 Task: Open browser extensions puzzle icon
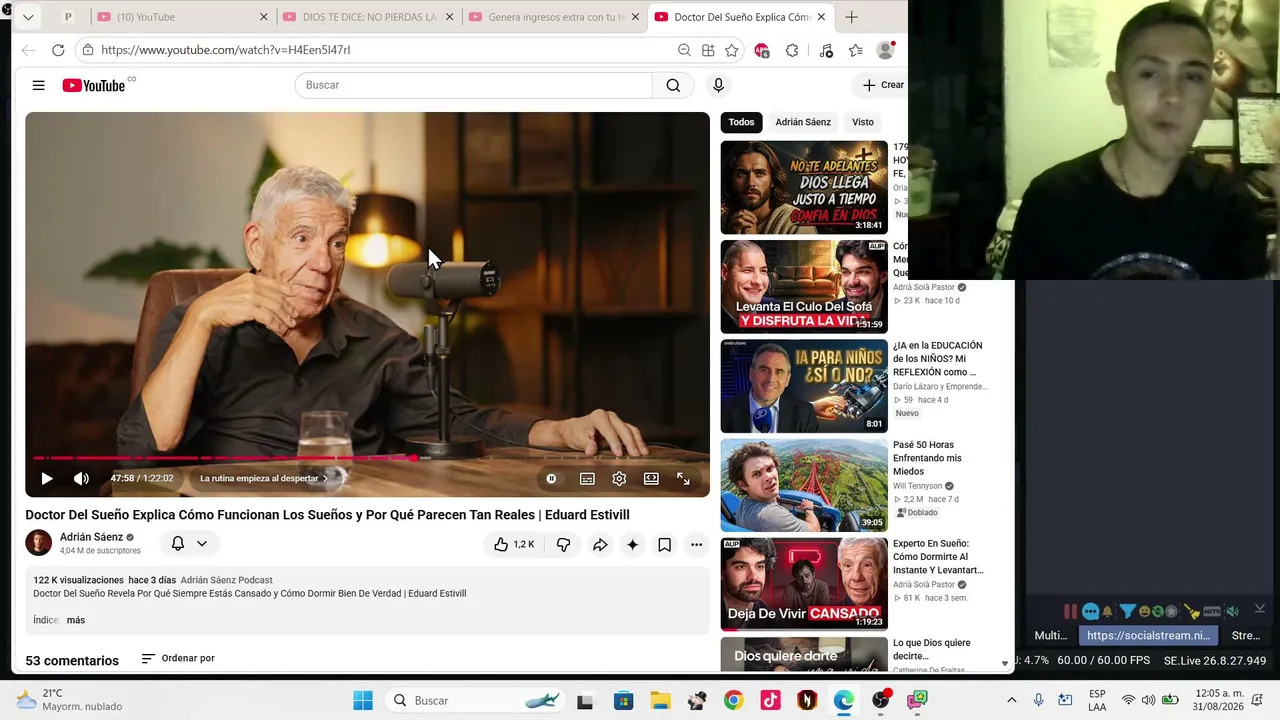point(792,50)
